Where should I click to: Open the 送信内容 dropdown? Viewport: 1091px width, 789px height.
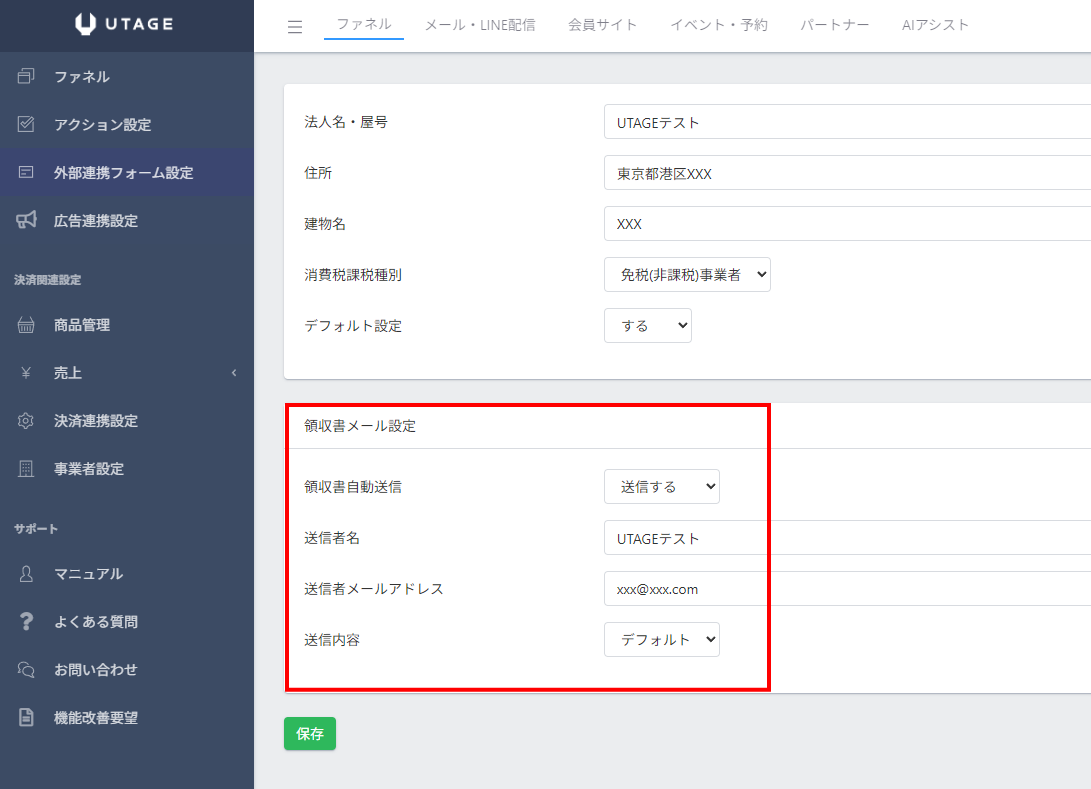661,640
